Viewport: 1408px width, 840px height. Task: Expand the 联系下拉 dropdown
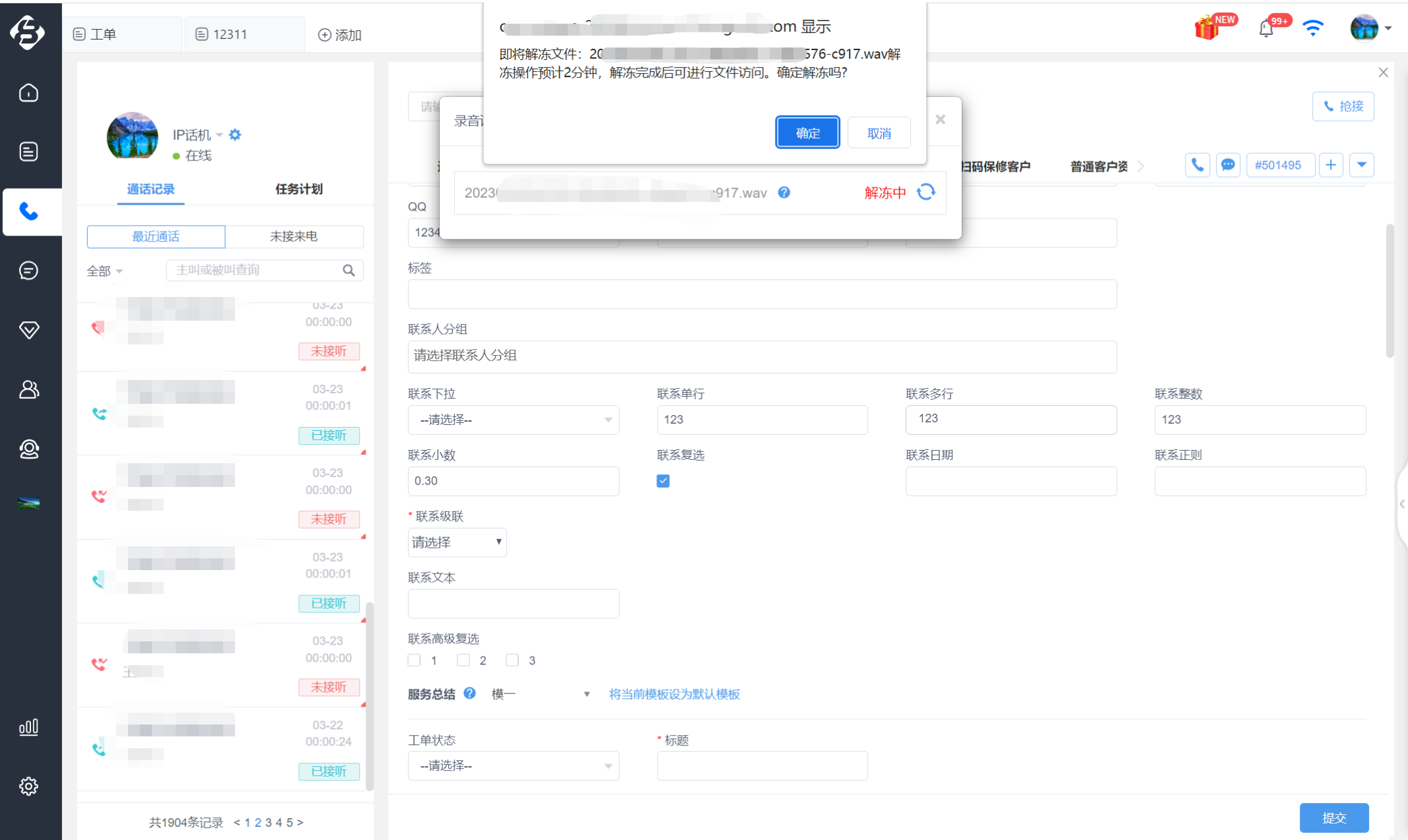click(514, 420)
